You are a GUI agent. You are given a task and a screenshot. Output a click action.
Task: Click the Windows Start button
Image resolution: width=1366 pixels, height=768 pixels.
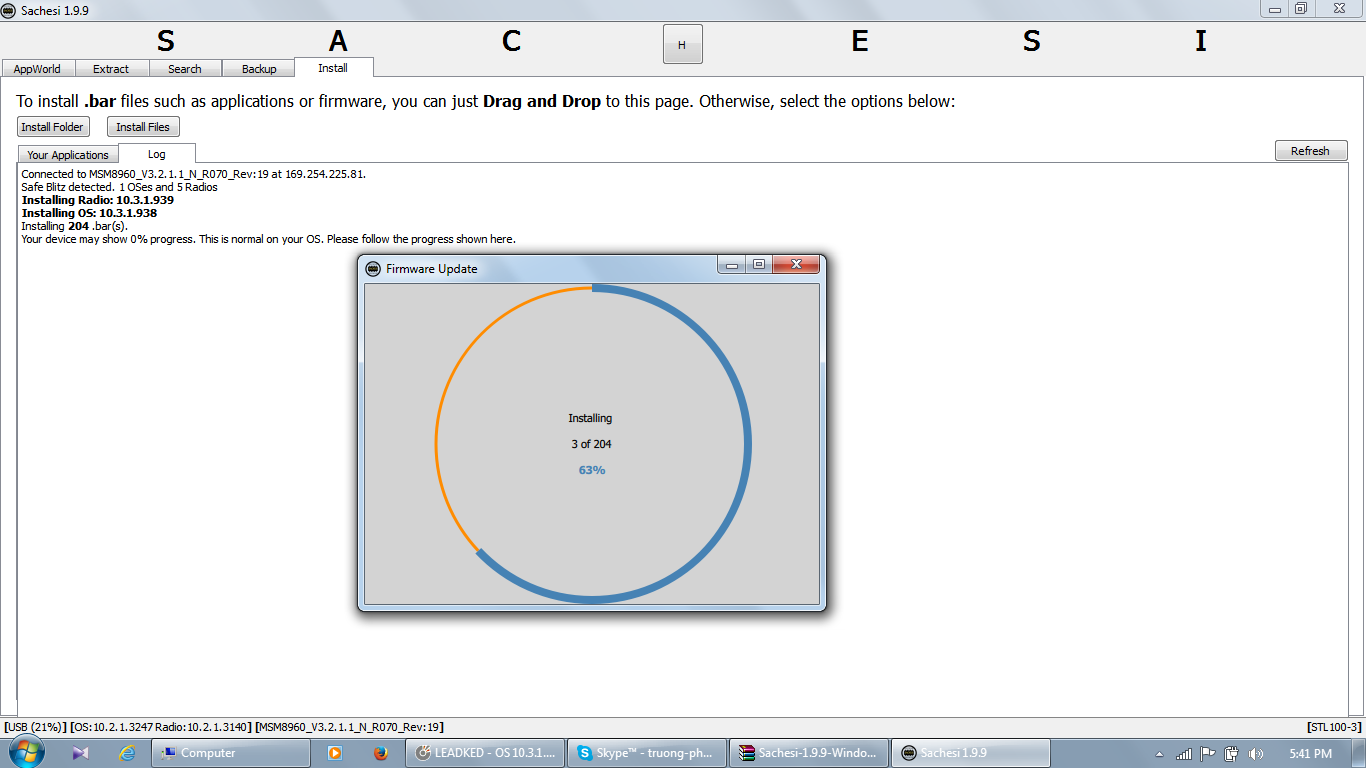coord(26,752)
